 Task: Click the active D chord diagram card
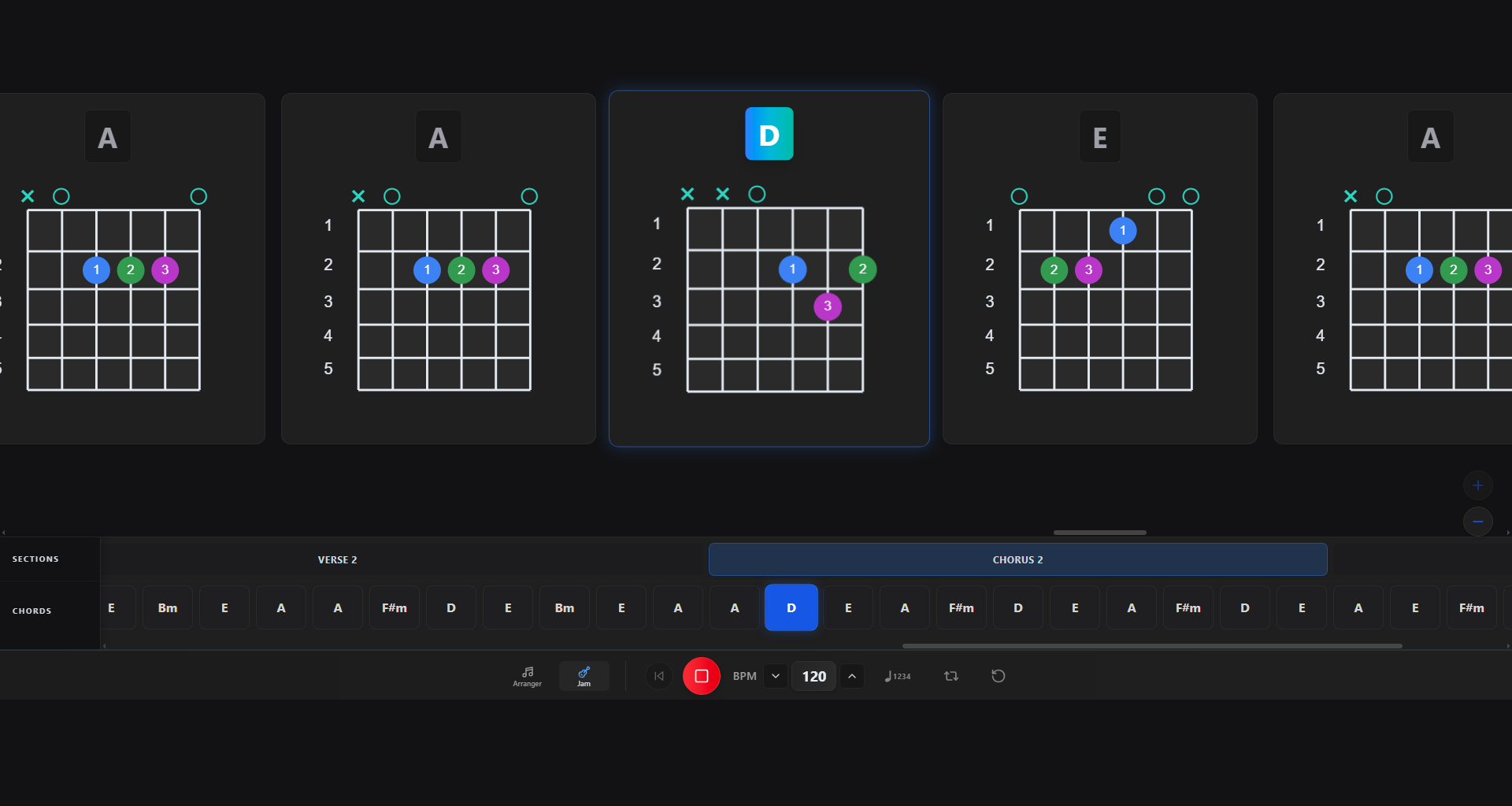tap(769, 269)
